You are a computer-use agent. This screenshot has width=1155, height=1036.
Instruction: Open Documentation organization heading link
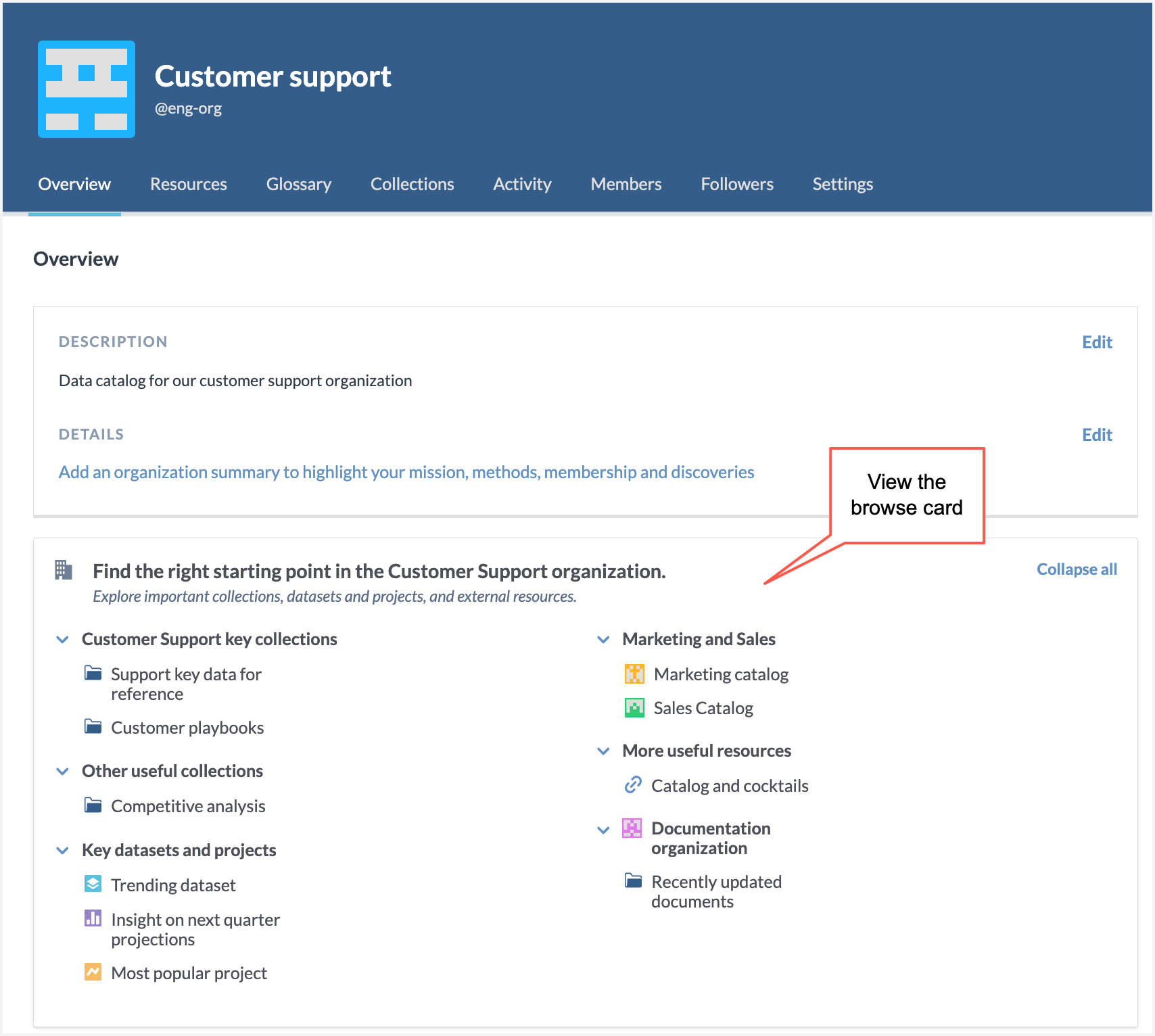point(711,838)
